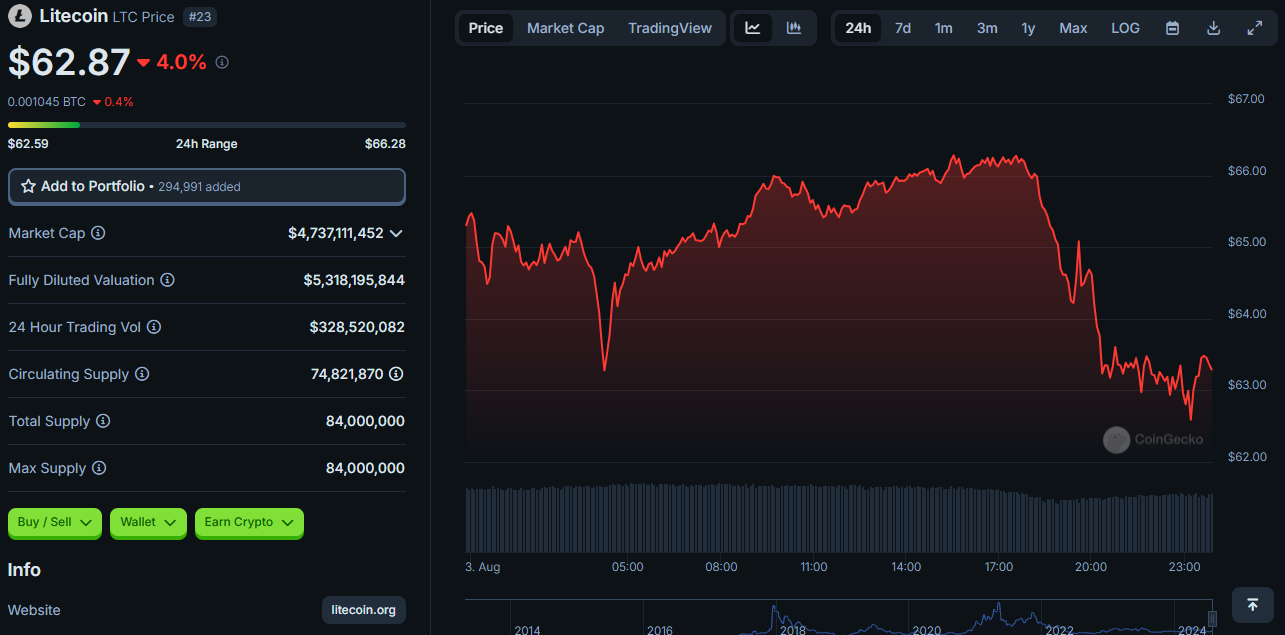Select the 24h time range

tap(858, 28)
